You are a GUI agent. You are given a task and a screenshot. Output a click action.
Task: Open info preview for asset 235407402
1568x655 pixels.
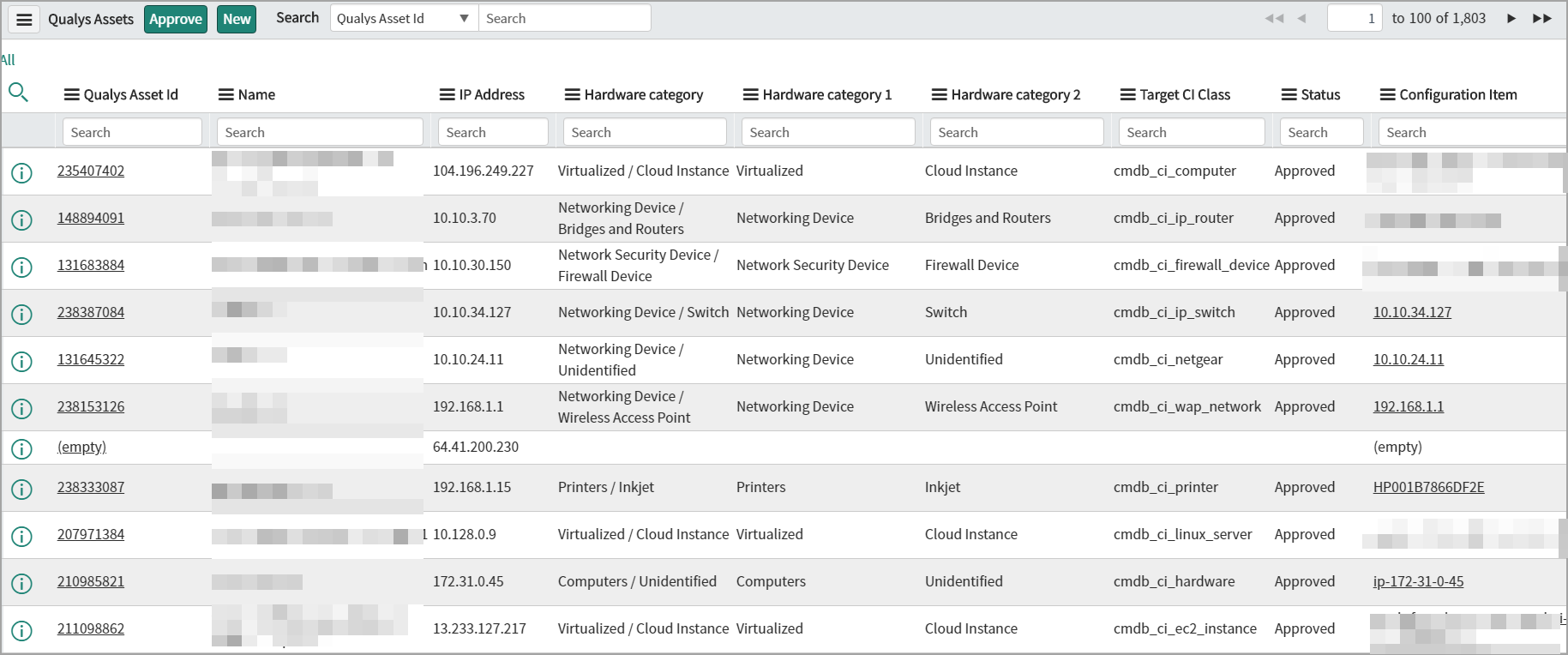coord(21,172)
